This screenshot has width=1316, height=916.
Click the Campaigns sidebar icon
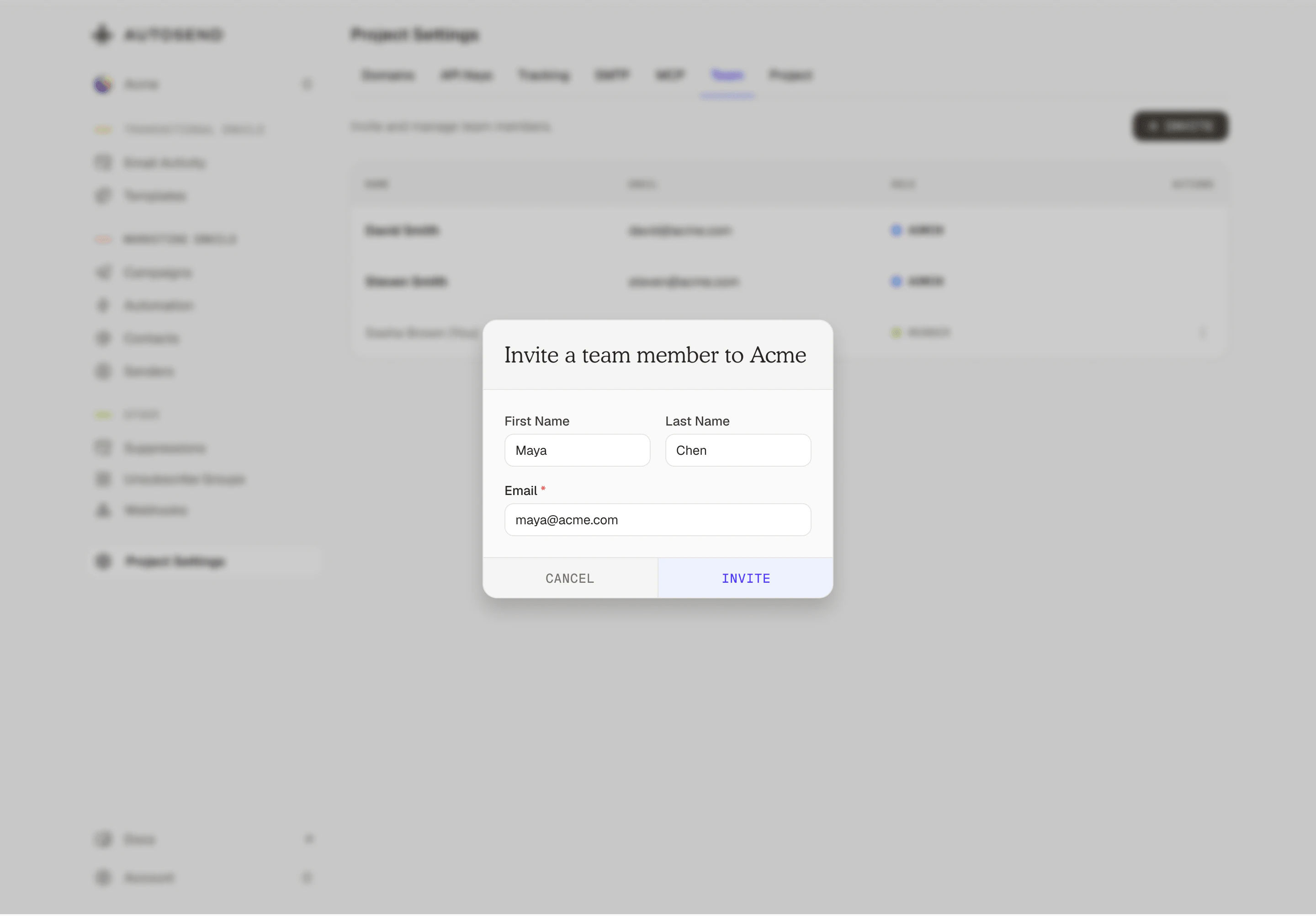[x=103, y=272]
